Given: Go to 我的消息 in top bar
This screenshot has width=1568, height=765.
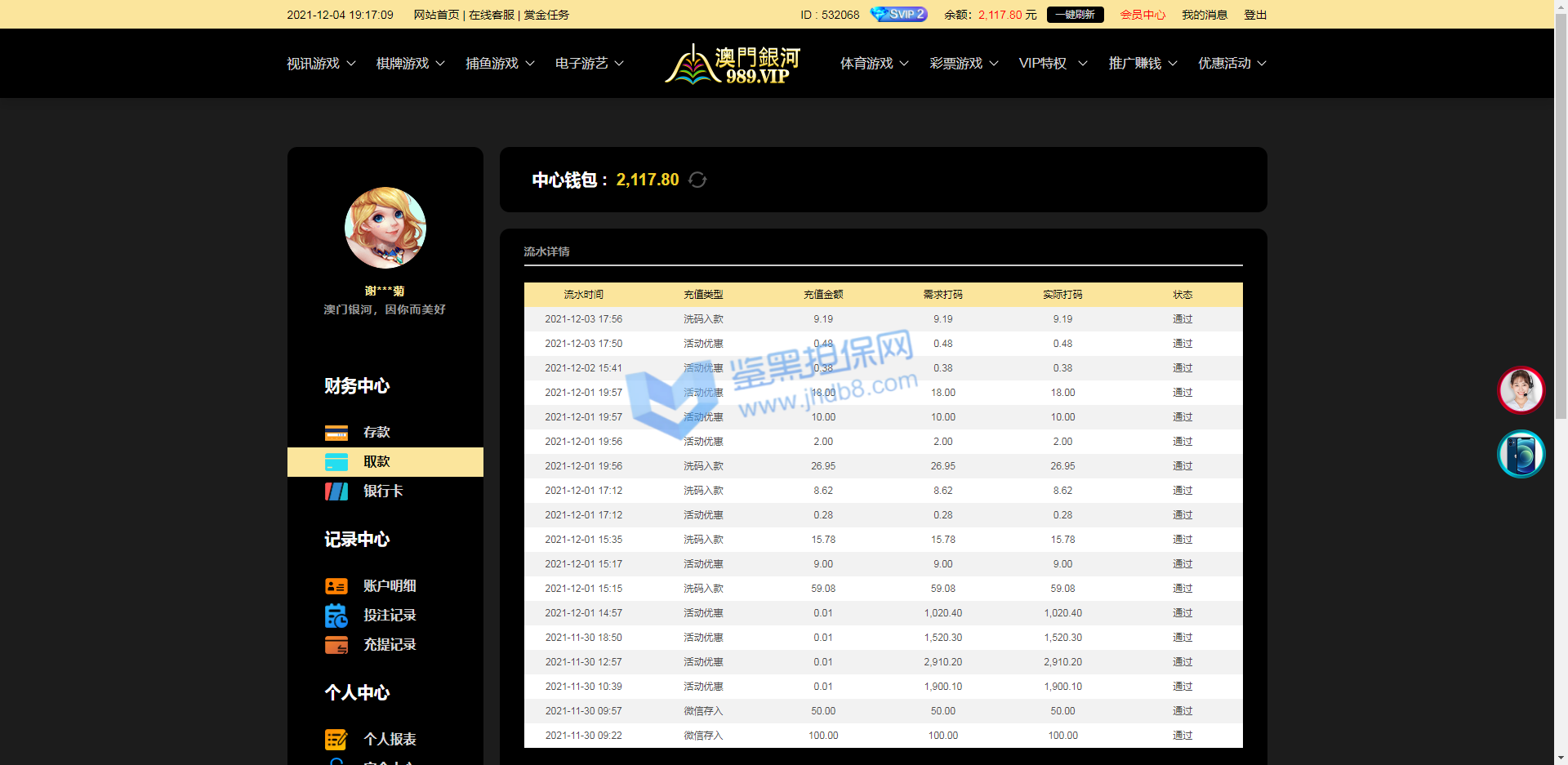Looking at the screenshot, I should tap(1204, 15).
